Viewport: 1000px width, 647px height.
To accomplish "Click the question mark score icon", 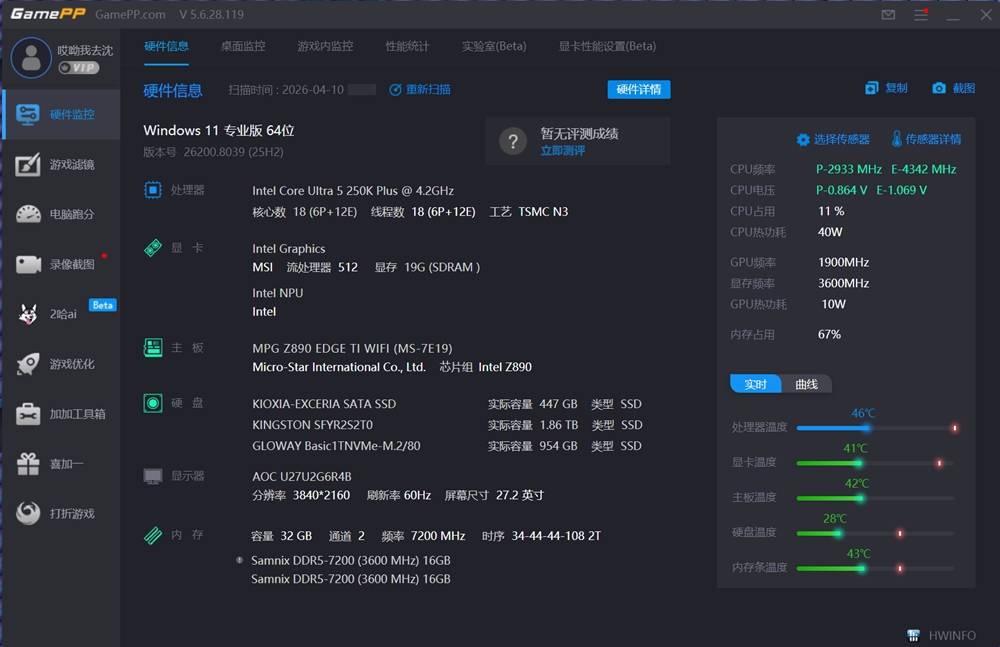I will (x=513, y=141).
